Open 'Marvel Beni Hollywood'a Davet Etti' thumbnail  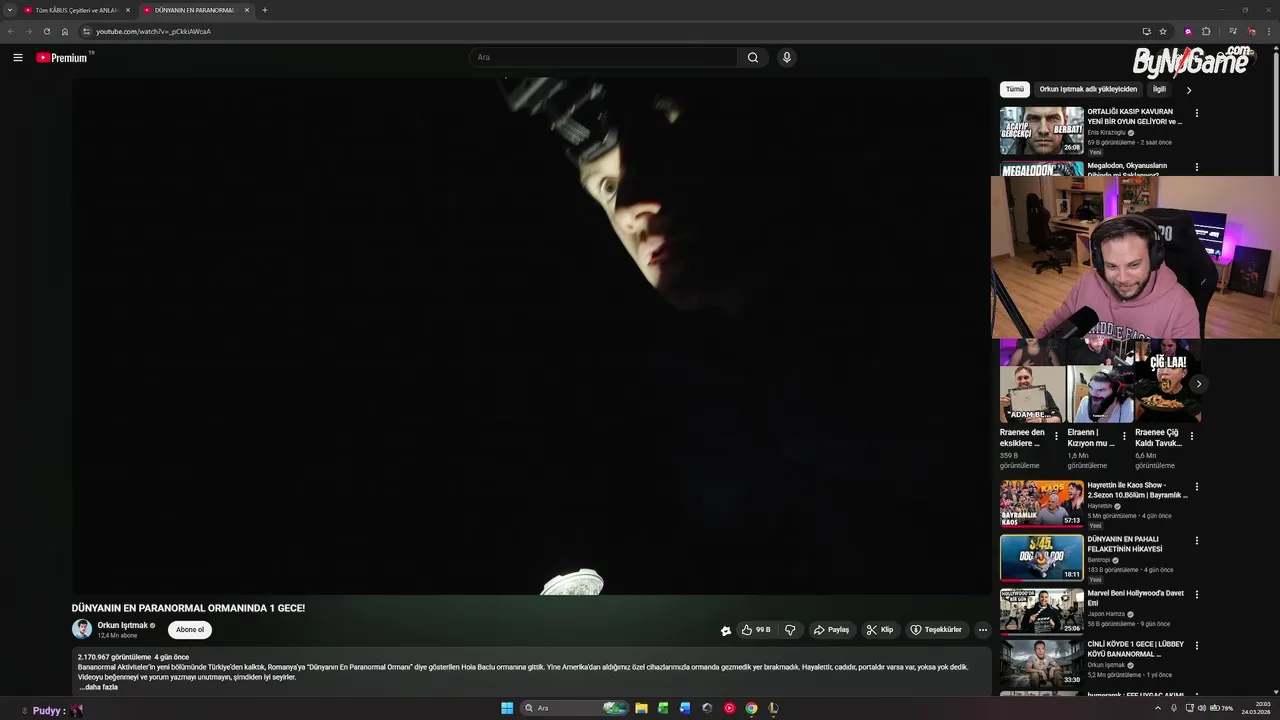pos(1042,612)
